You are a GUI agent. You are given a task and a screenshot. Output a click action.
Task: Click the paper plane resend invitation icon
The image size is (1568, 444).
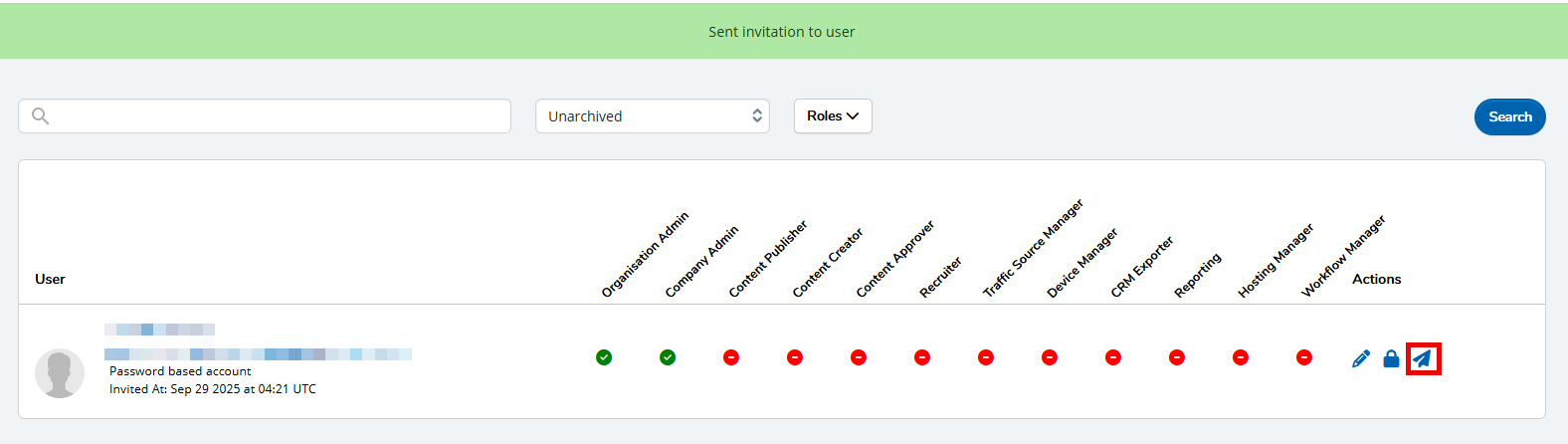1423,358
